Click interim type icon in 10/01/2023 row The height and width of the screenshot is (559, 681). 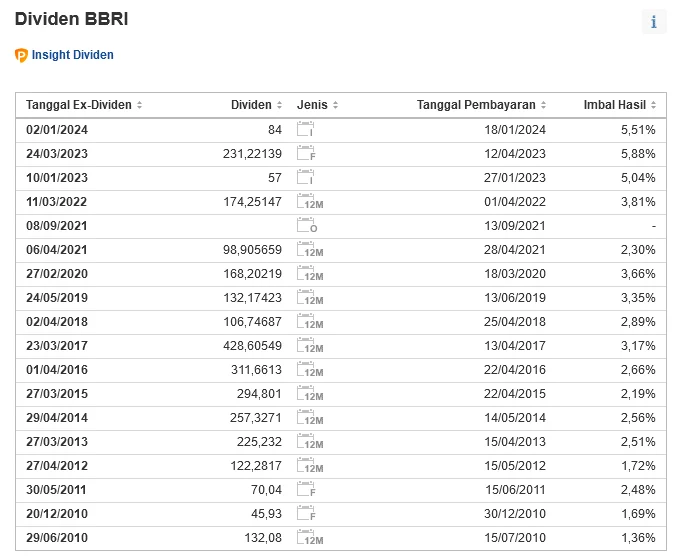pos(306,177)
